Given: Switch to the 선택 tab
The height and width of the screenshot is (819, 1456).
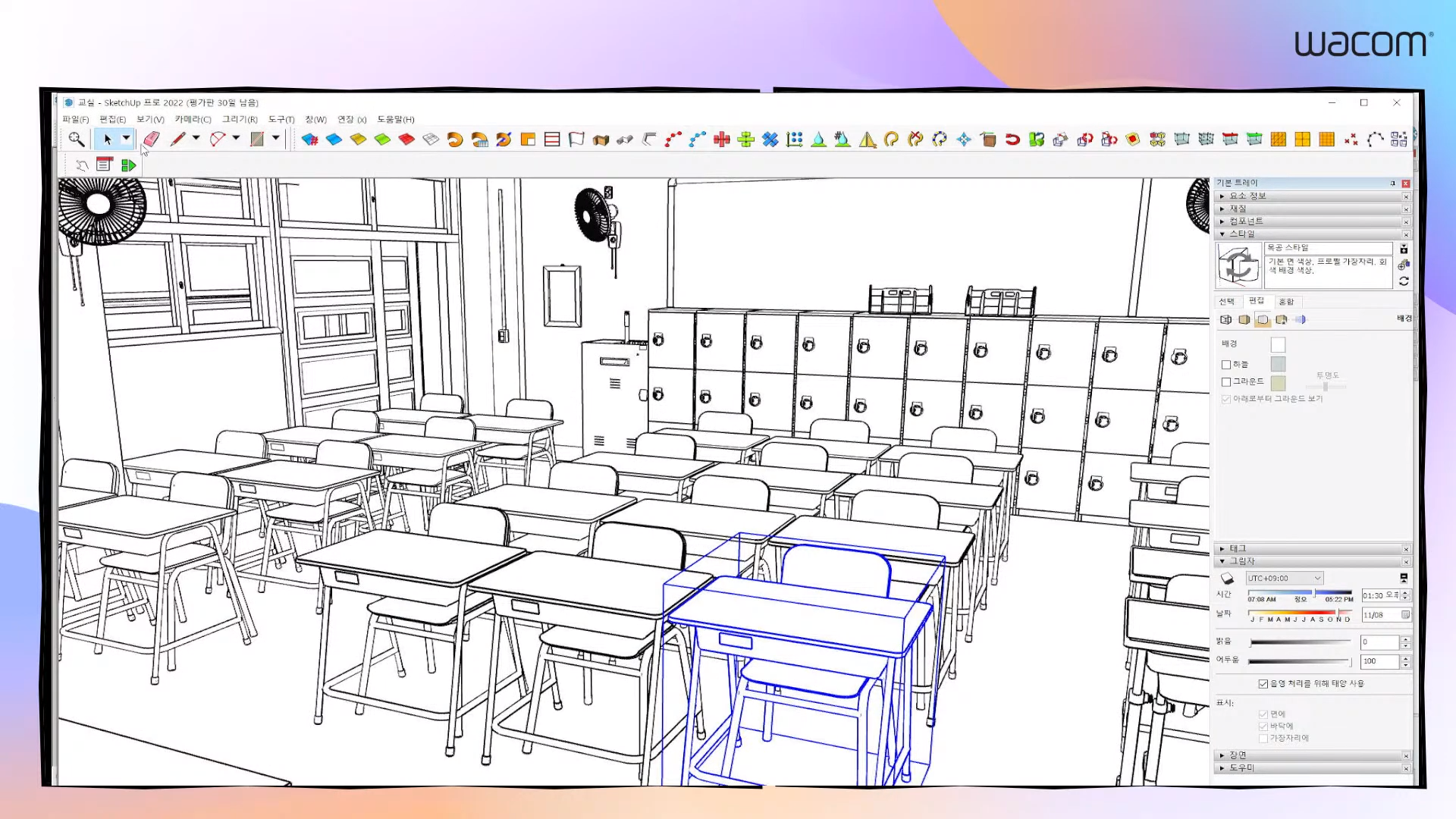Looking at the screenshot, I should tap(1227, 302).
